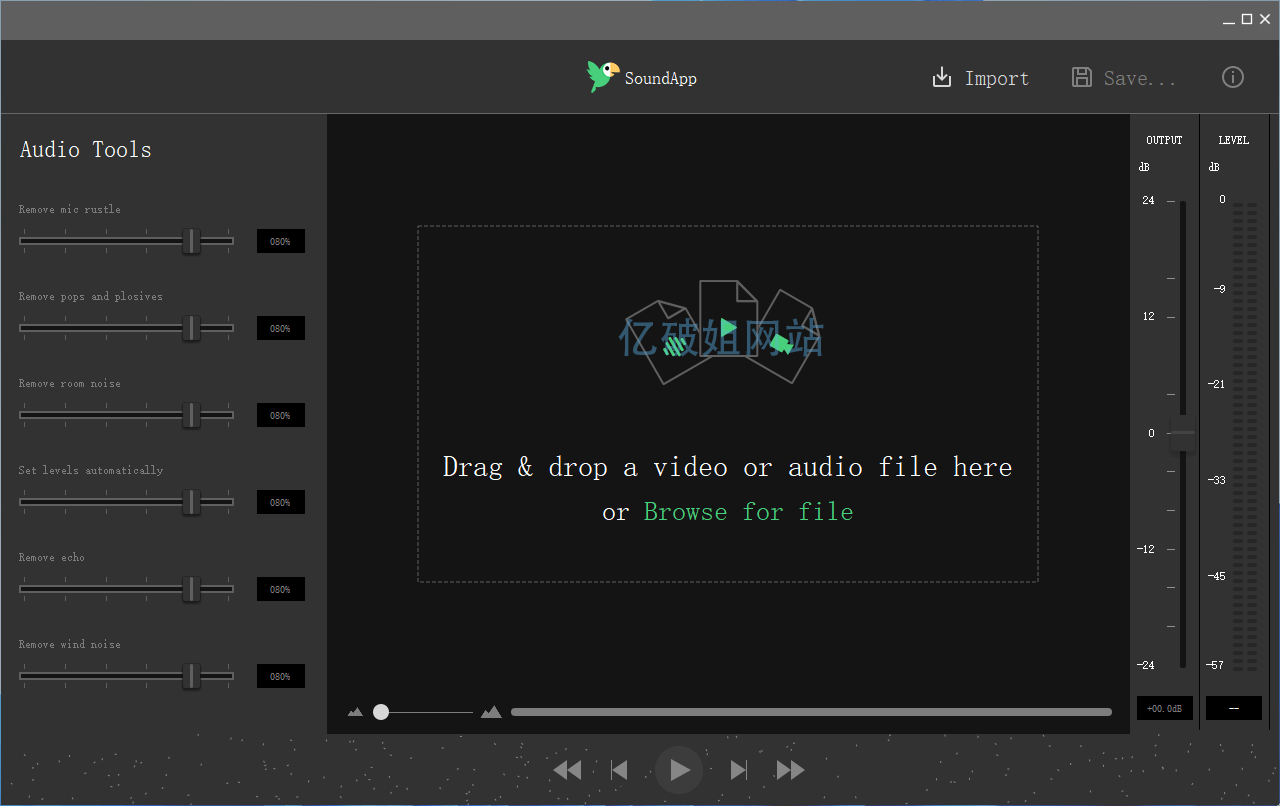Click the SoundApp parrot logo
Image resolution: width=1280 pixels, height=806 pixels.
[603, 76]
